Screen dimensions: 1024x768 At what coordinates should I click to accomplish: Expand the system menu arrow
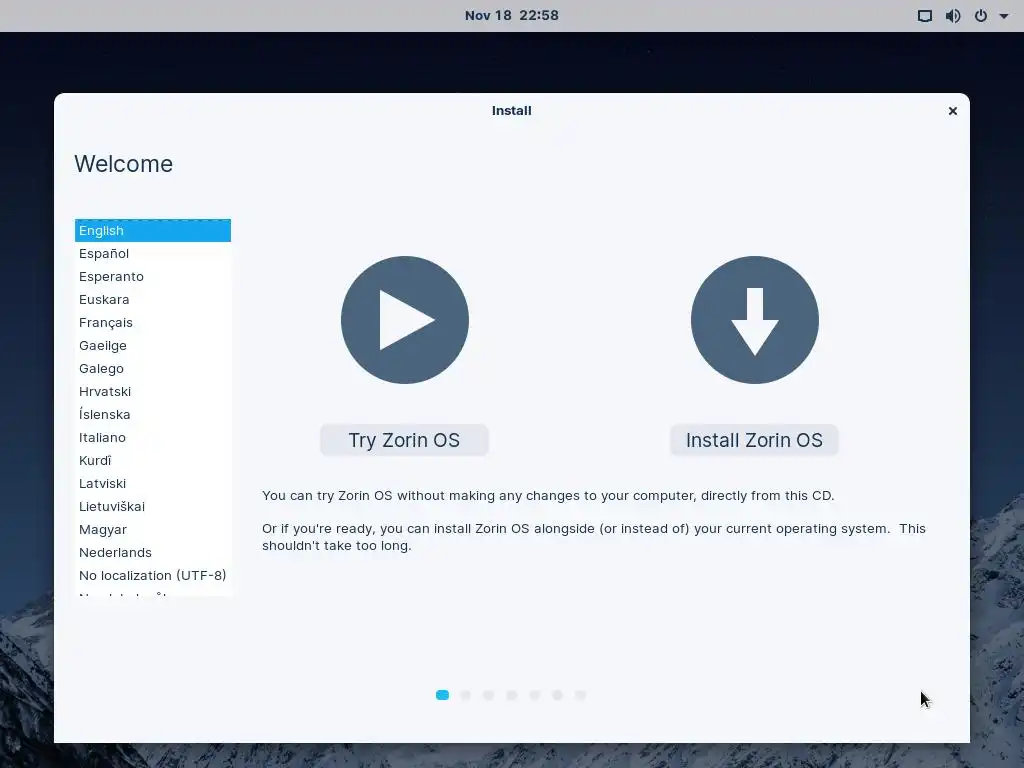pyautogui.click(x=1004, y=16)
